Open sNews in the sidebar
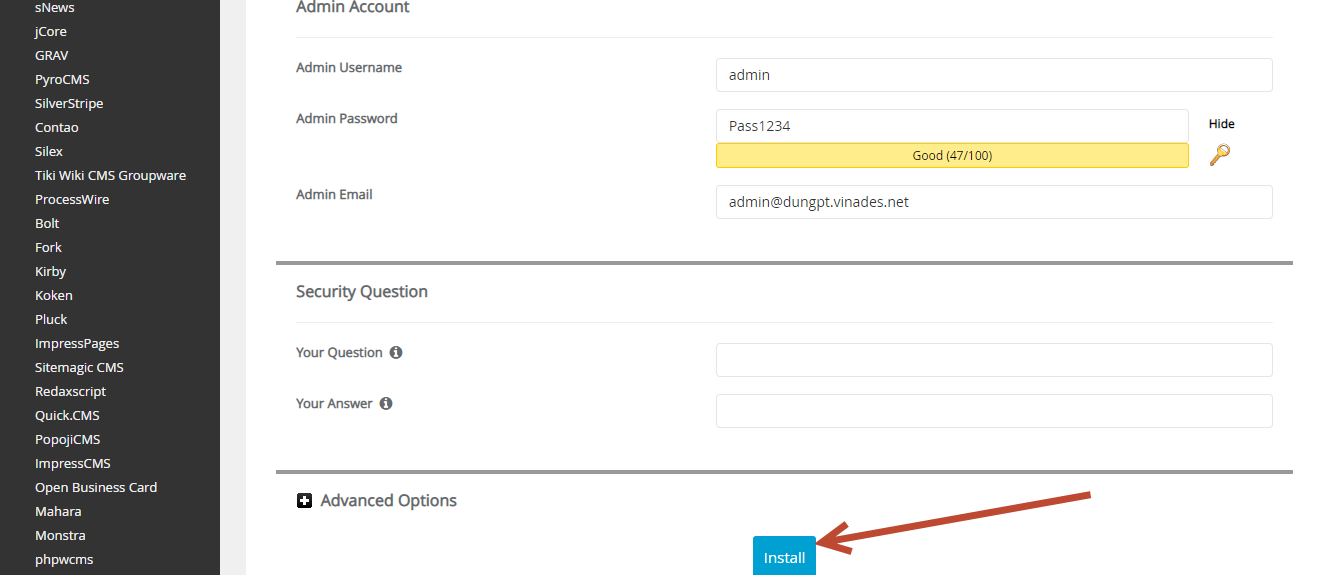Image resolution: width=1320 pixels, height=575 pixels. coord(54,8)
